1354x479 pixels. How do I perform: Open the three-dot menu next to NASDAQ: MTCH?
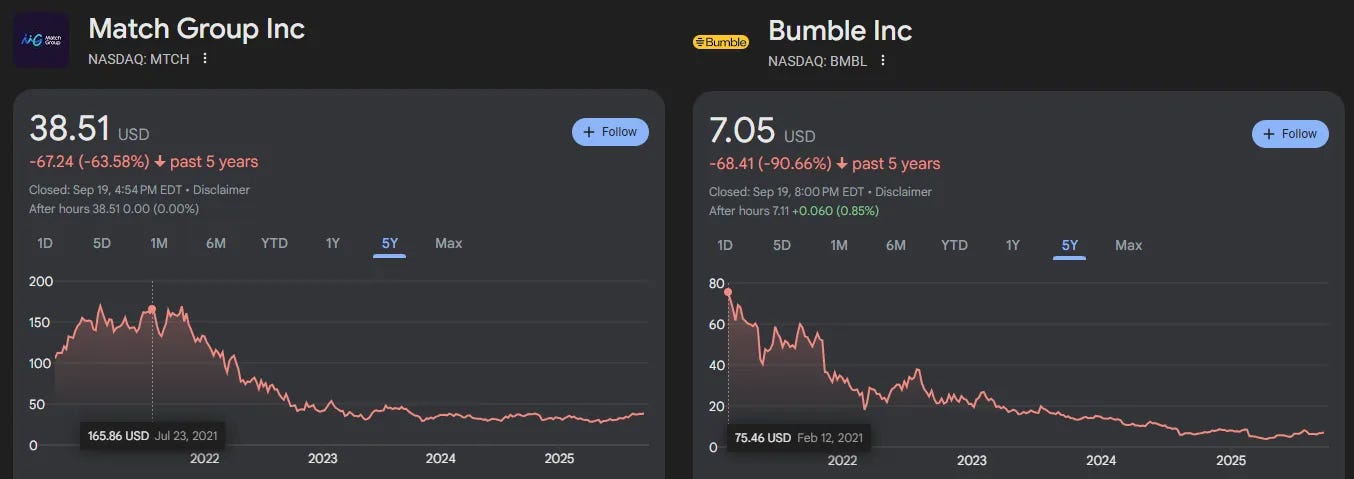coord(205,58)
